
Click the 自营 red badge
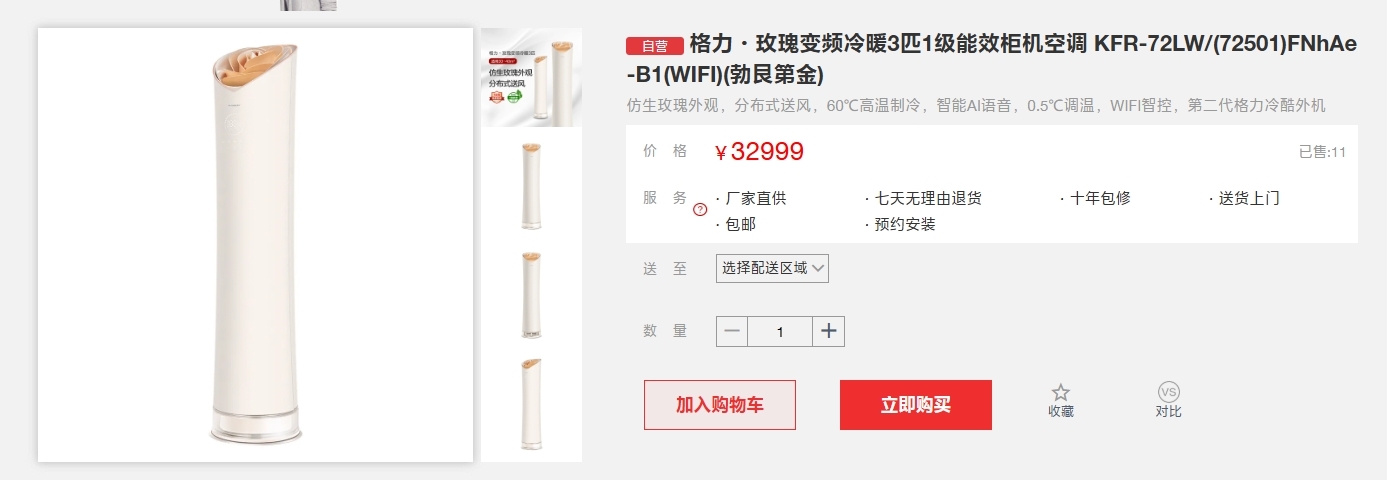655,46
